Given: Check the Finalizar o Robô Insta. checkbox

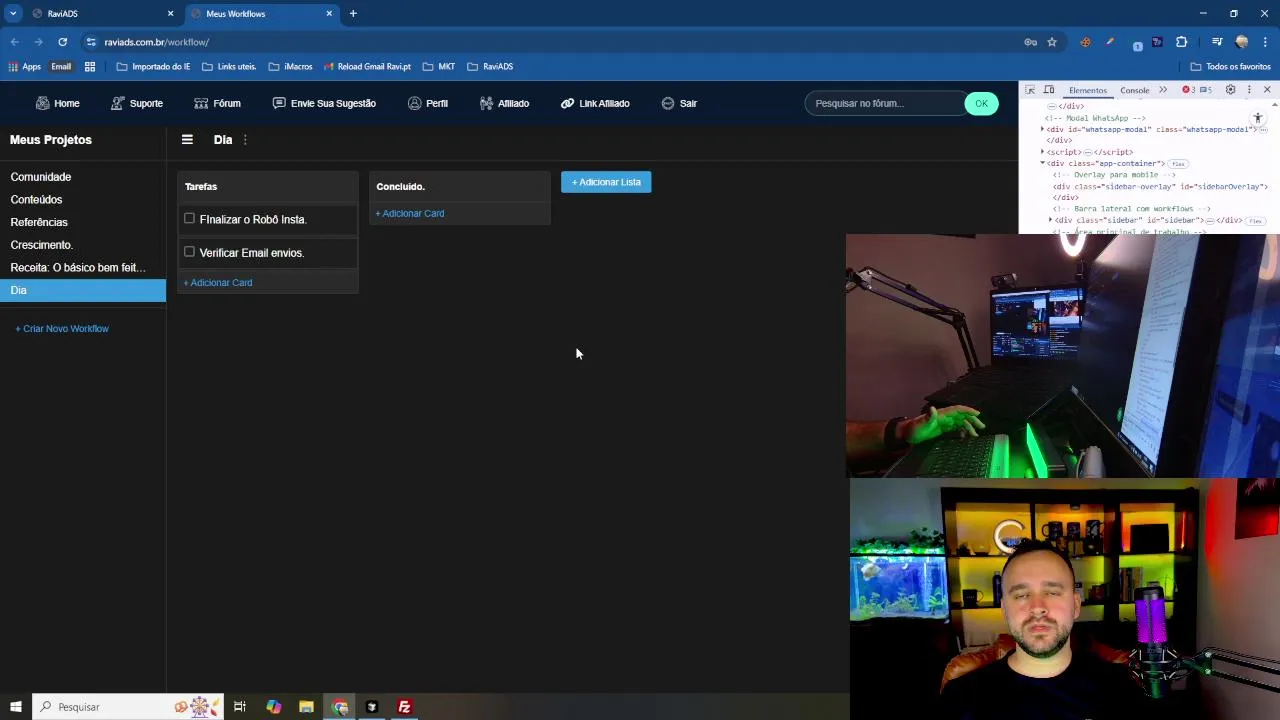Looking at the screenshot, I should click(189, 218).
